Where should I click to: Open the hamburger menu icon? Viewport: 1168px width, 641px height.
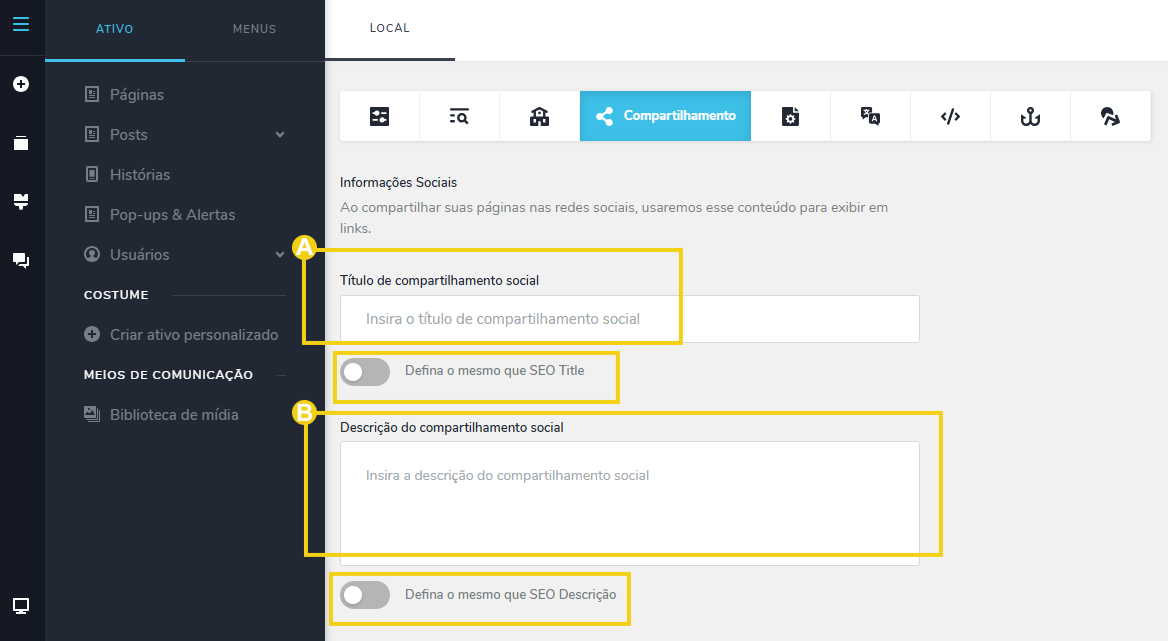pyautogui.click(x=21, y=25)
